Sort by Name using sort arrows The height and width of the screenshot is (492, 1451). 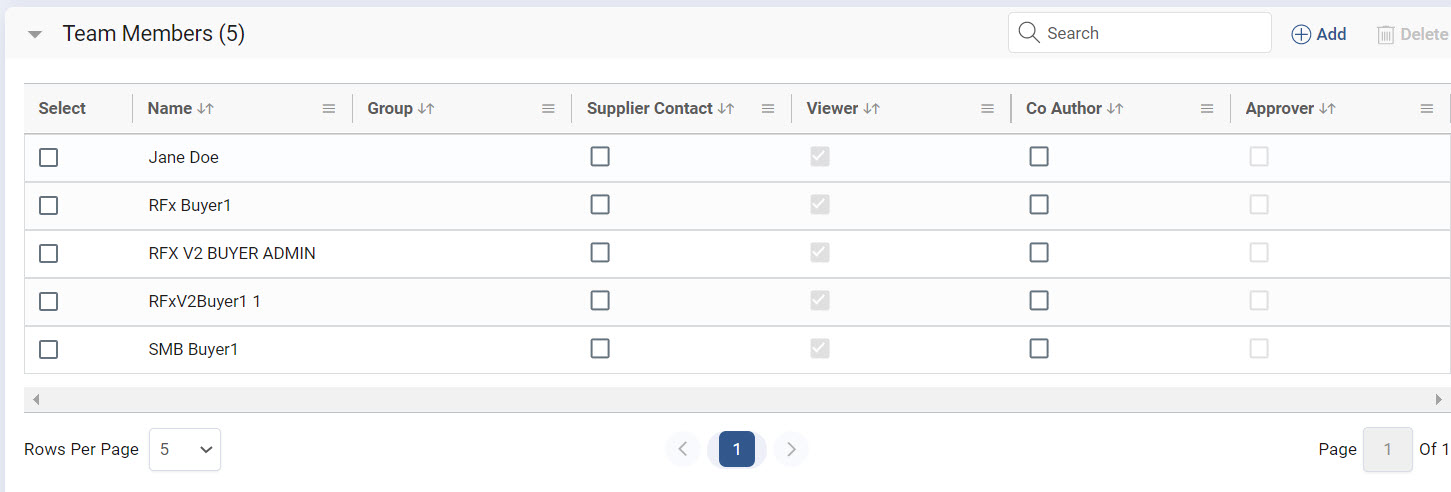(x=206, y=109)
